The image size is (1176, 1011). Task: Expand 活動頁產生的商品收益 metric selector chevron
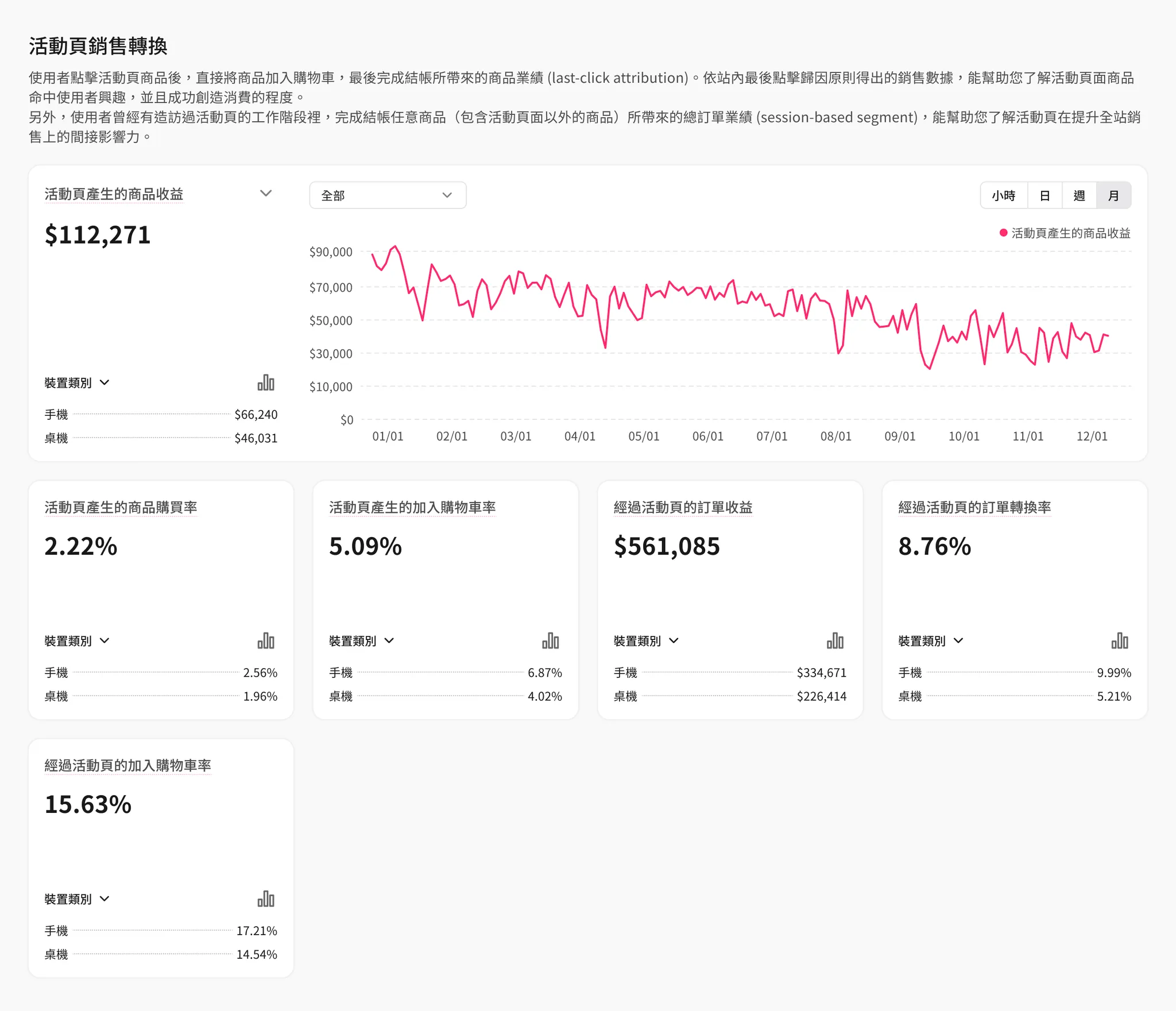(265, 194)
